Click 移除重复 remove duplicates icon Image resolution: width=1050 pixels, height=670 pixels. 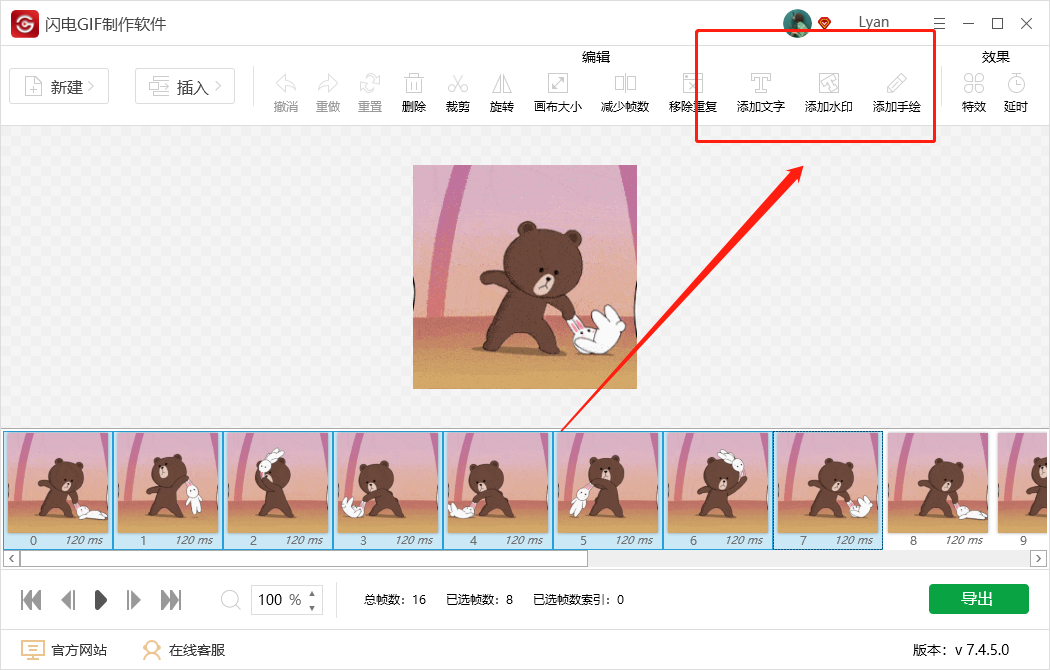(x=692, y=84)
